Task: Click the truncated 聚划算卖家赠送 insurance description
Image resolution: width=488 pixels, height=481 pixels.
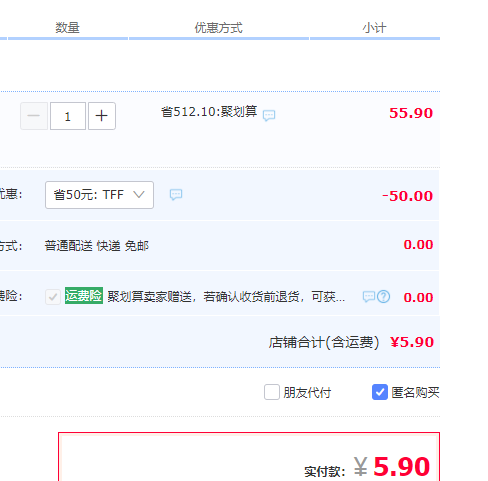Action: pos(226,296)
